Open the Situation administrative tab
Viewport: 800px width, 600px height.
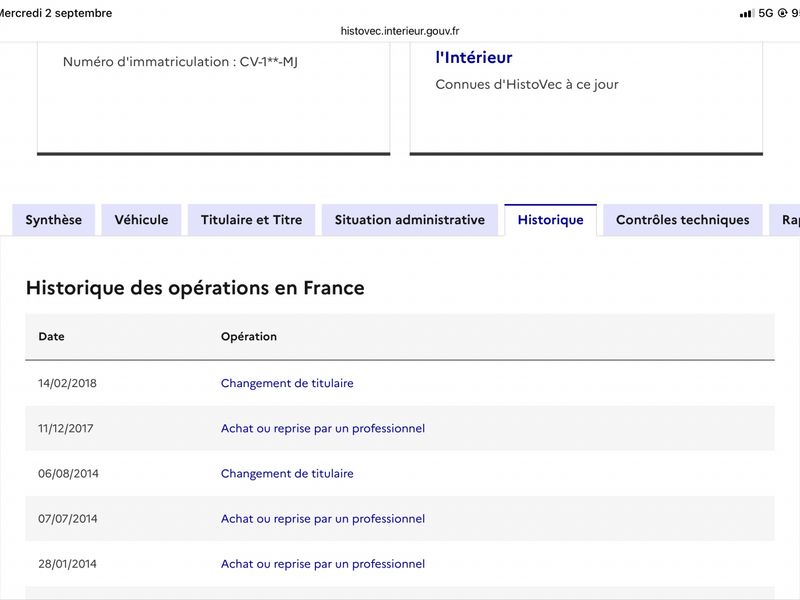click(410, 220)
